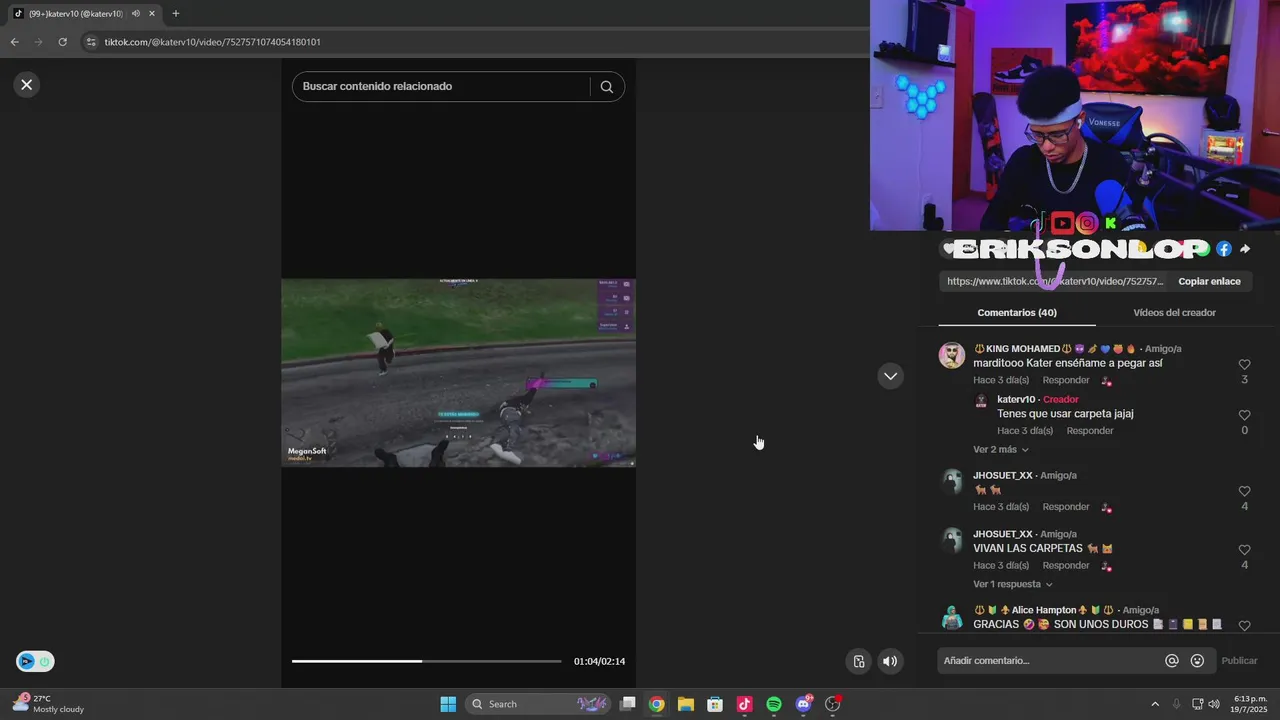Click the browser forward arrow

click(39, 42)
